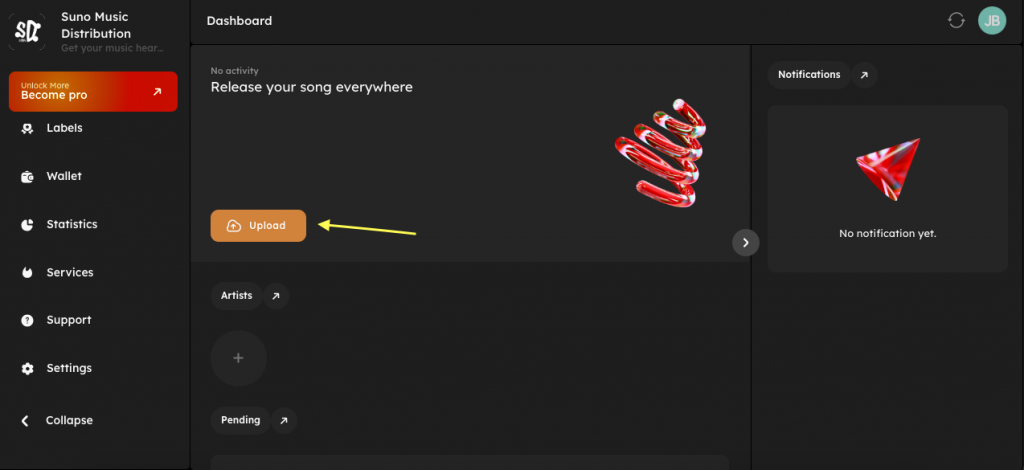Click the Statistics pie chart icon

pyautogui.click(x=27, y=225)
